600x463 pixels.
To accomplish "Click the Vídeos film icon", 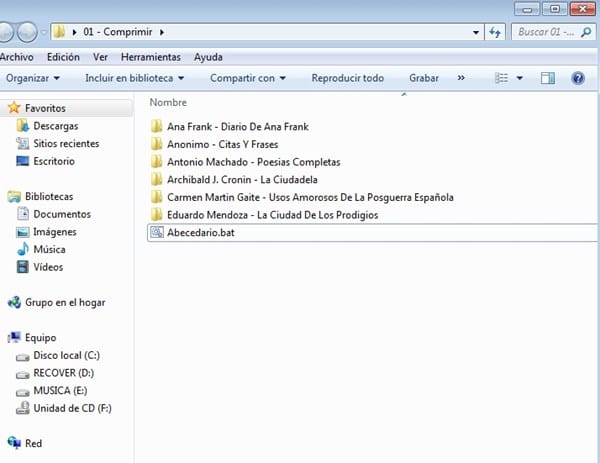I will [23, 267].
